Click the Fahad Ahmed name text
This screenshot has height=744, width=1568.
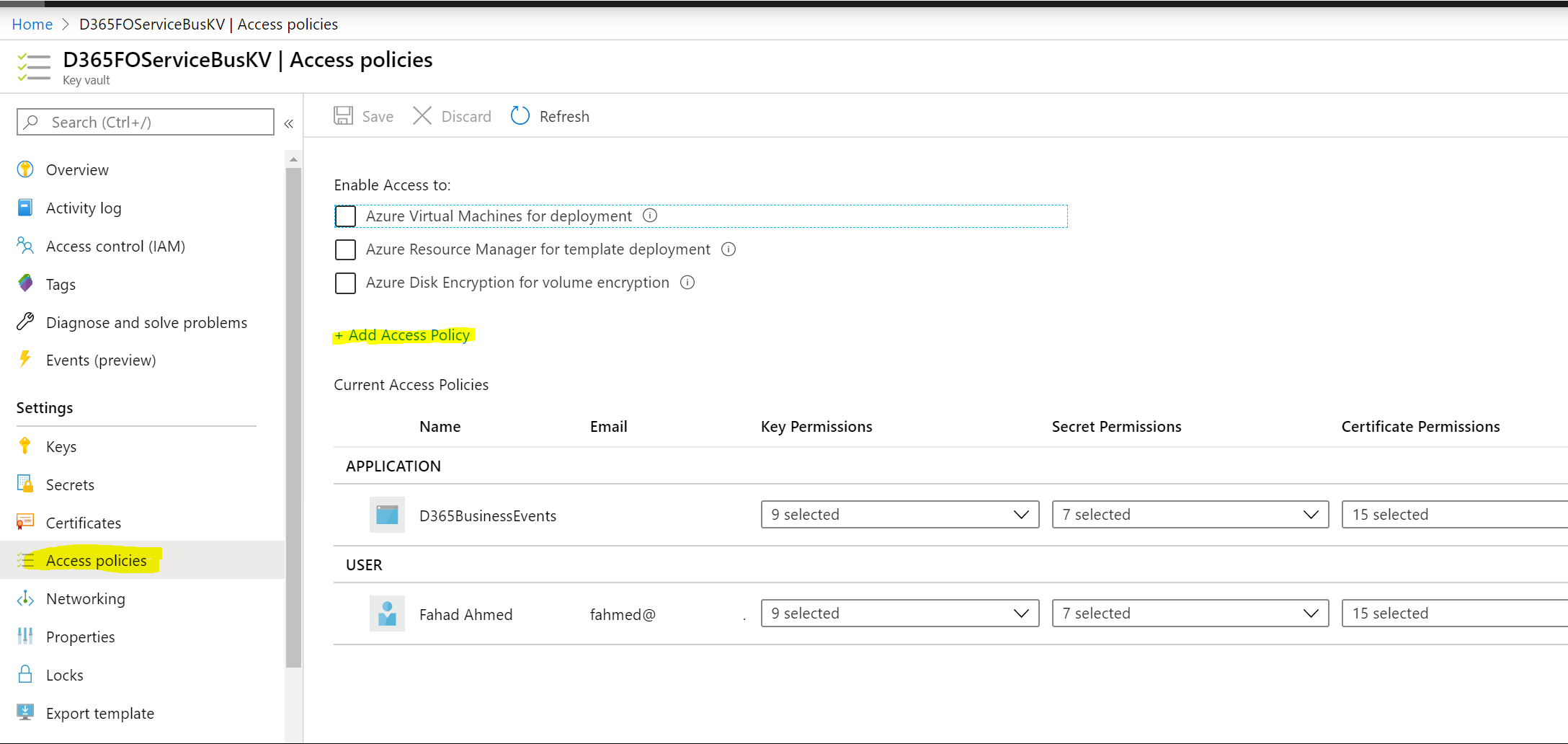tap(465, 615)
